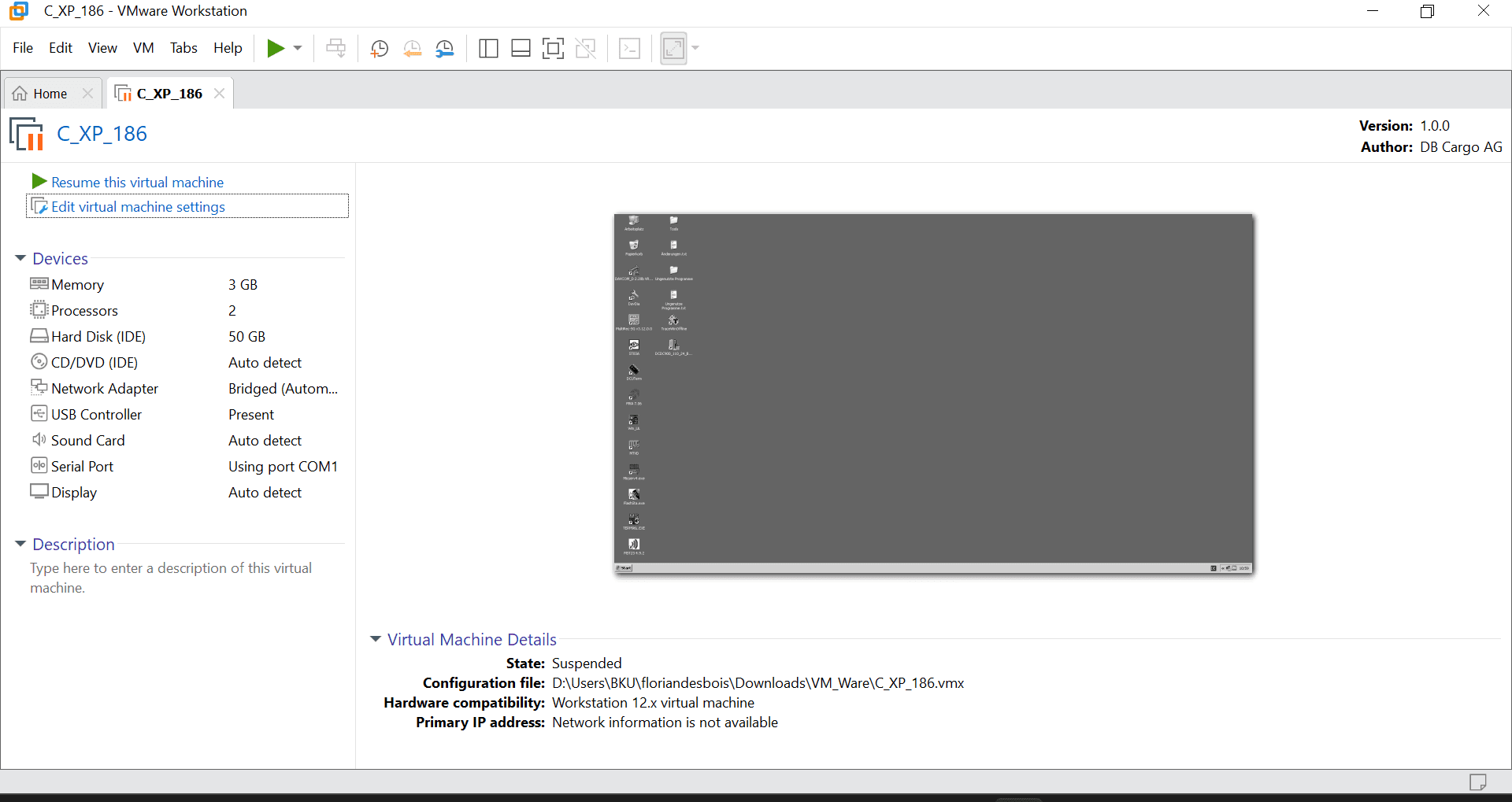This screenshot has height=802, width=1512.
Task: Close the C_XP_186 tab
Action: 220,94
